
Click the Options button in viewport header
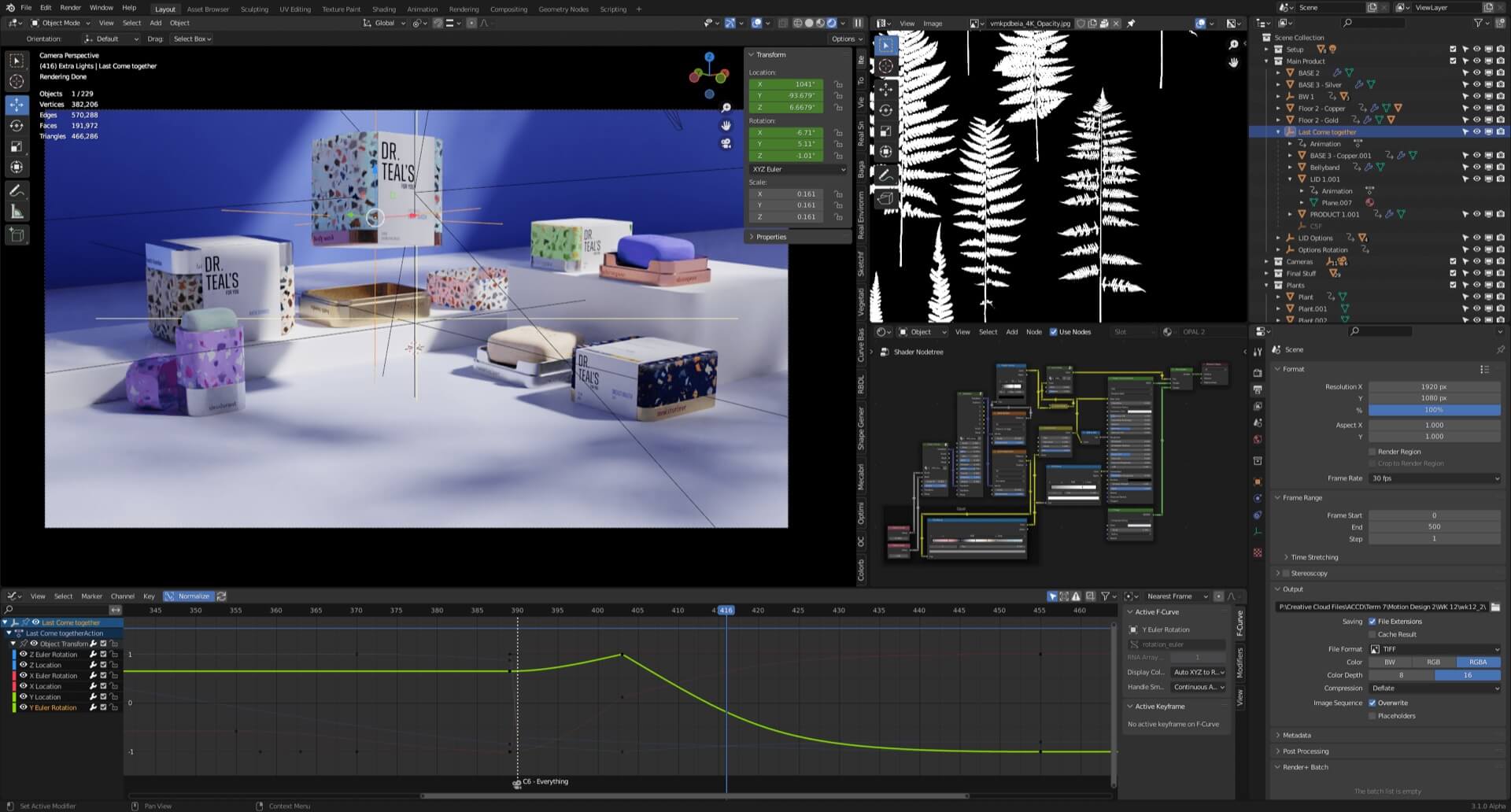click(846, 39)
